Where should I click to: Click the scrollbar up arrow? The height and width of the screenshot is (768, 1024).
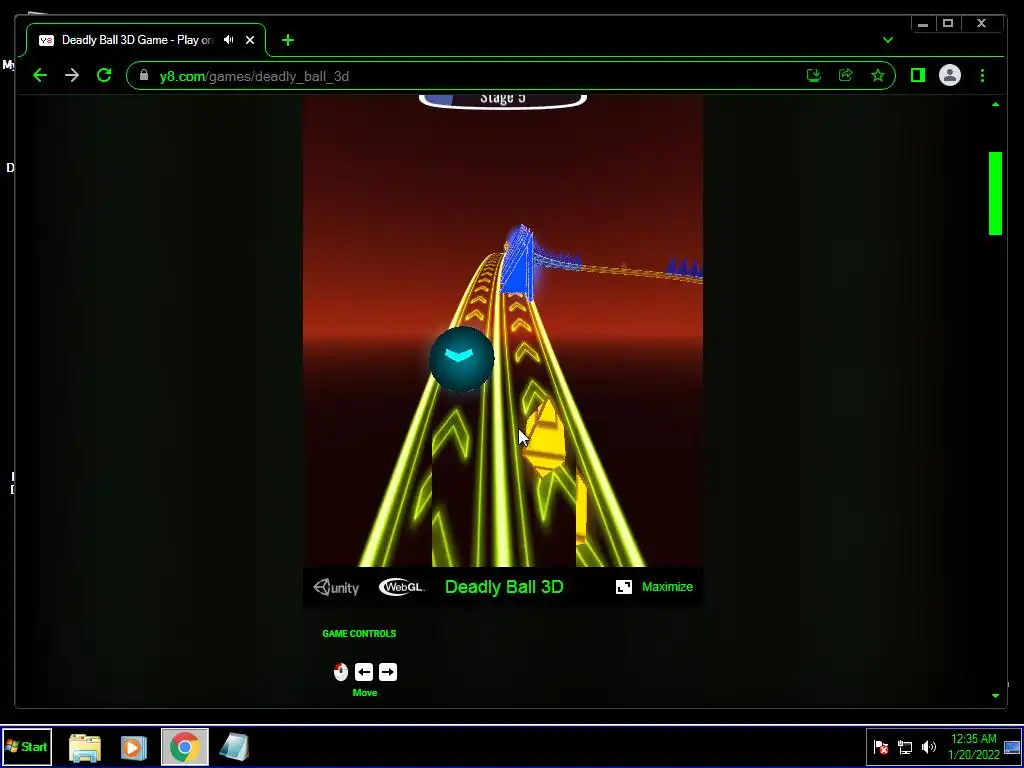pos(995,104)
